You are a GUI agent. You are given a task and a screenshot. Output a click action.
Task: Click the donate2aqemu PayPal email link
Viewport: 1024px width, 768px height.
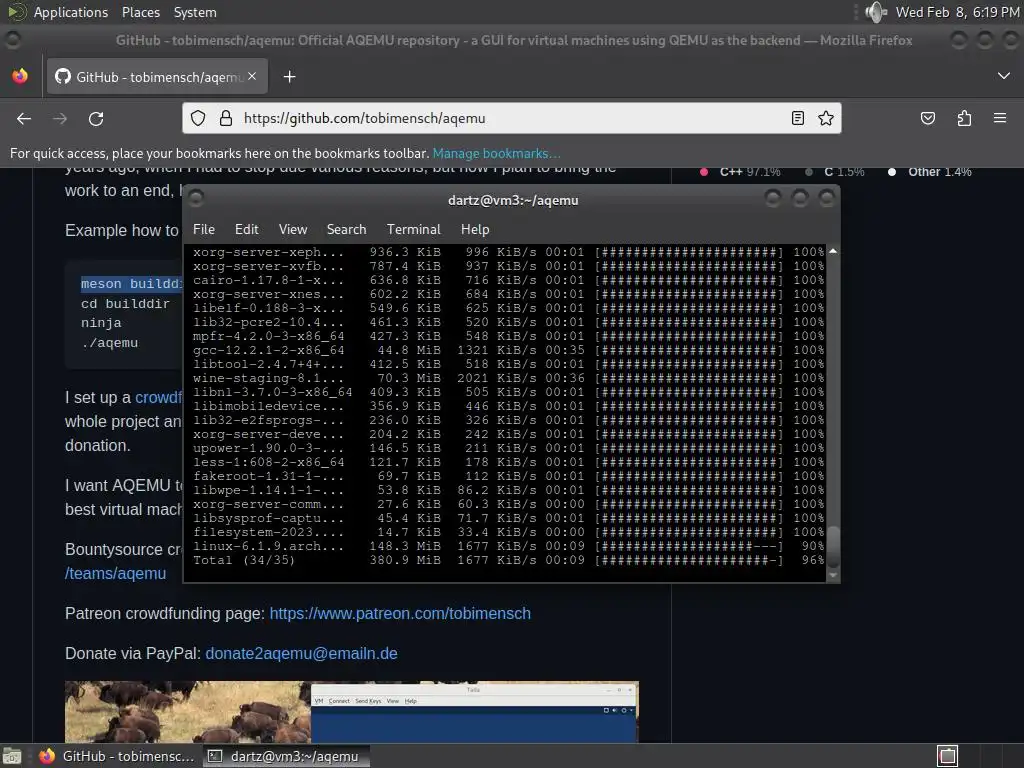pos(301,653)
